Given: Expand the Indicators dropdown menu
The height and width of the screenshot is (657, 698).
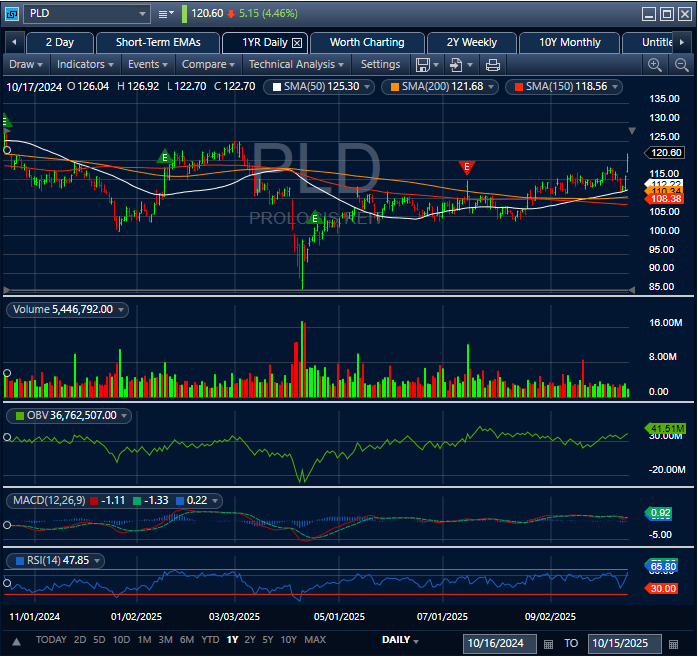Looking at the screenshot, I should coord(85,64).
